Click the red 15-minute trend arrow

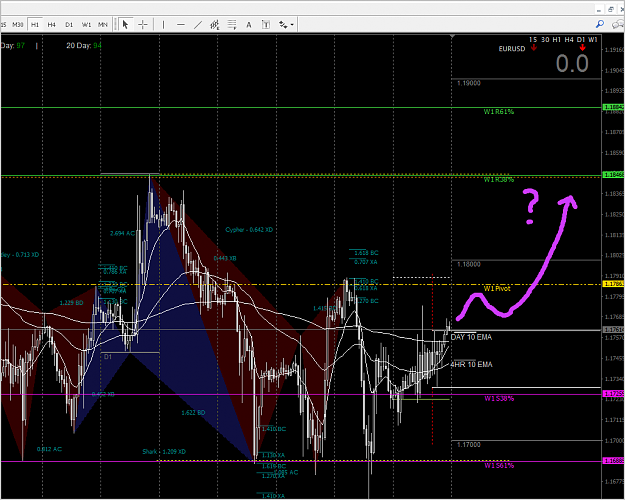coord(533,48)
